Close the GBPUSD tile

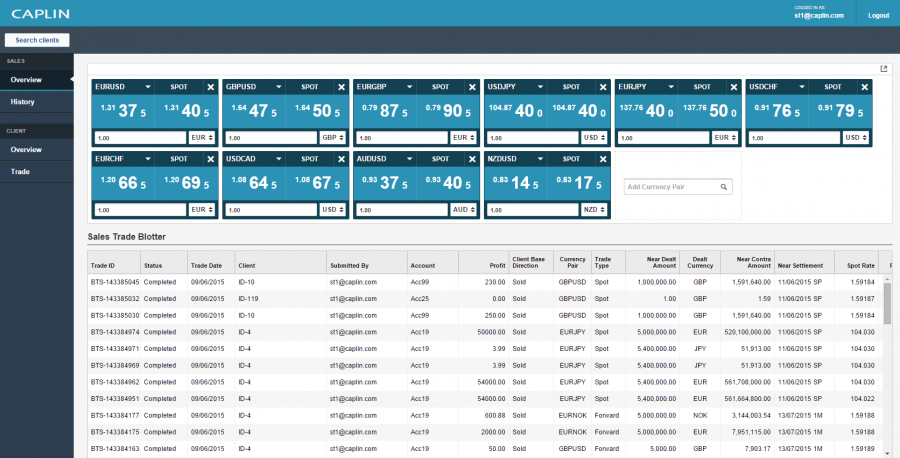(x=342, y=87)
